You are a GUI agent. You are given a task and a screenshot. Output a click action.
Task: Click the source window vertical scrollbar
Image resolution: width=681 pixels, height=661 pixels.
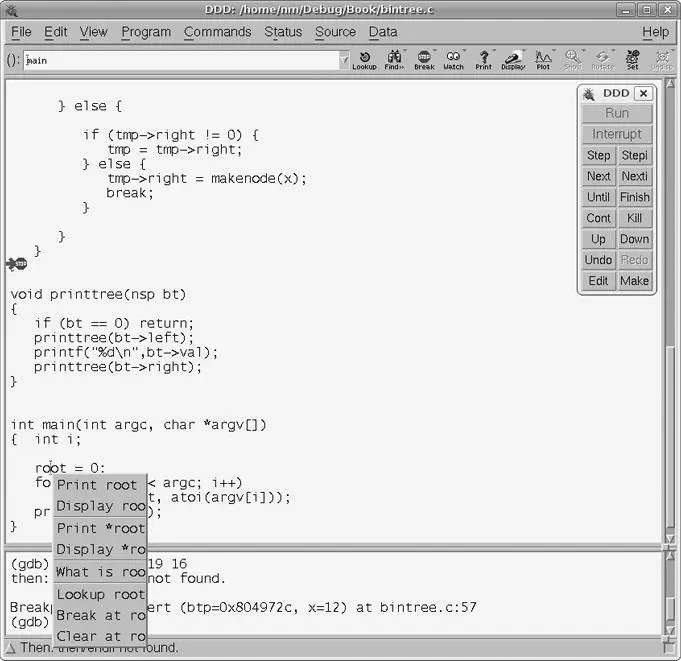[x=673, y=300]
